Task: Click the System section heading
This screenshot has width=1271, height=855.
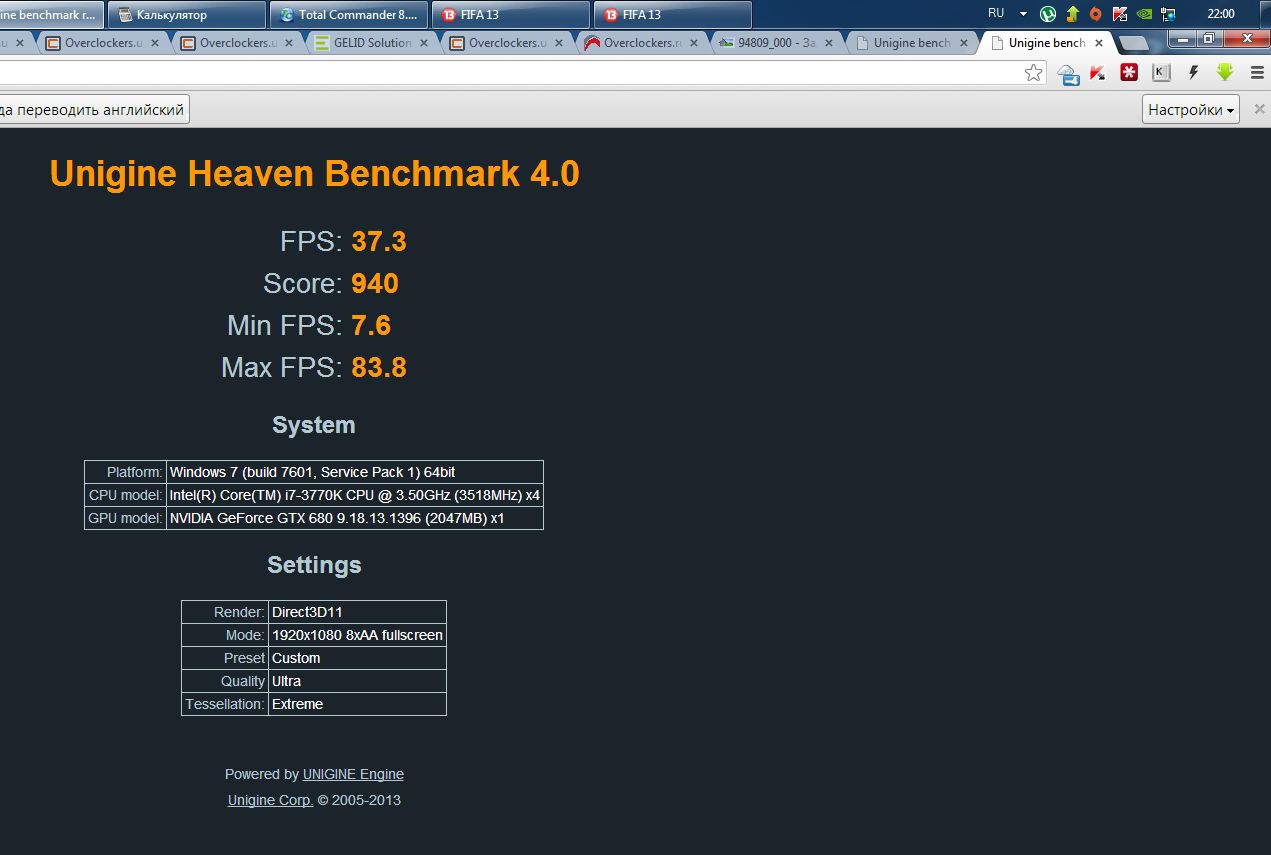Action: click(x=314, y=425)
